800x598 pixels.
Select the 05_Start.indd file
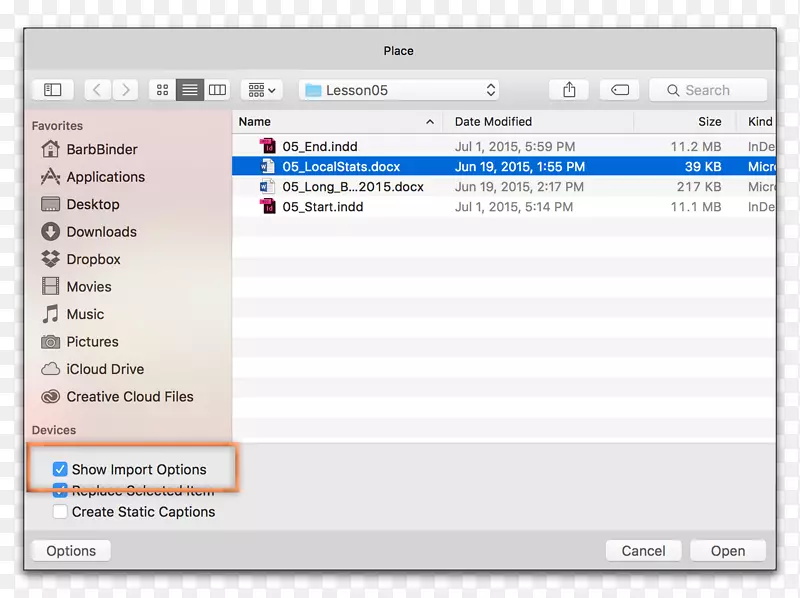click(x=322, y=207)
